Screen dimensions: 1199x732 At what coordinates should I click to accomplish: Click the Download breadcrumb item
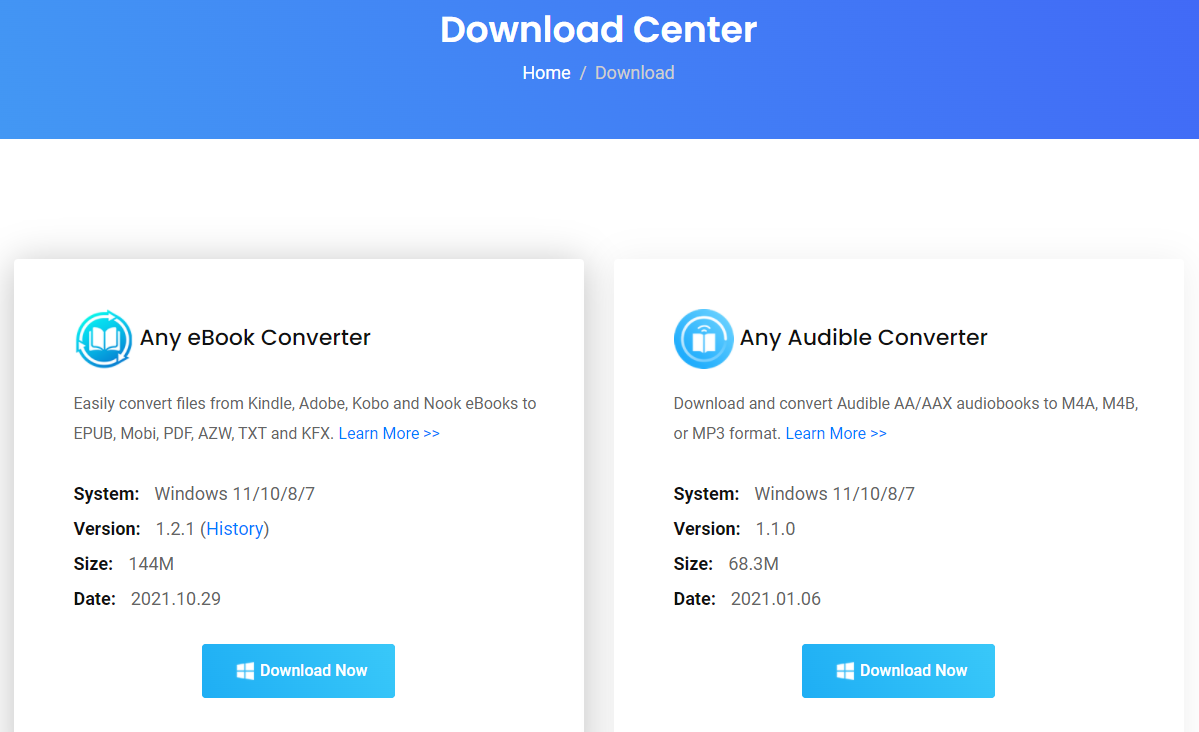(x=635, y=73)
